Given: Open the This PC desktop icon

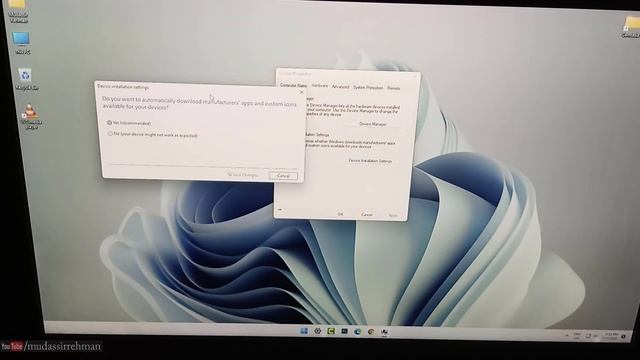Looking at the screenshot, I should 21,43.
